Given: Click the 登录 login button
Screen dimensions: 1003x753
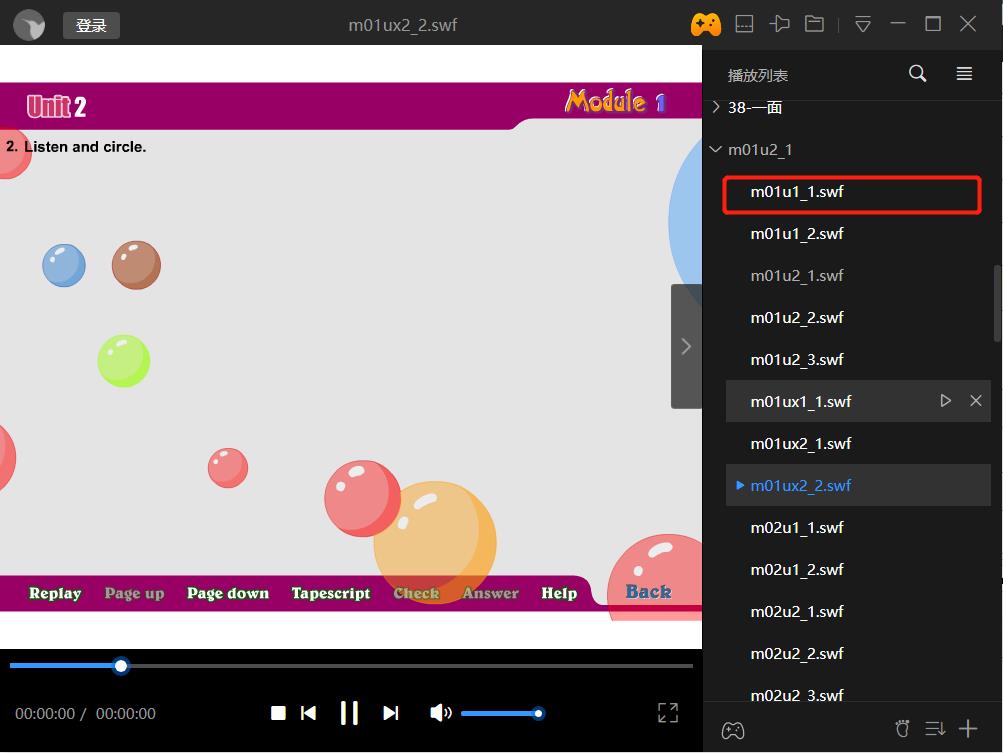Looking at the screenshot, I should [x=91, y=25].
